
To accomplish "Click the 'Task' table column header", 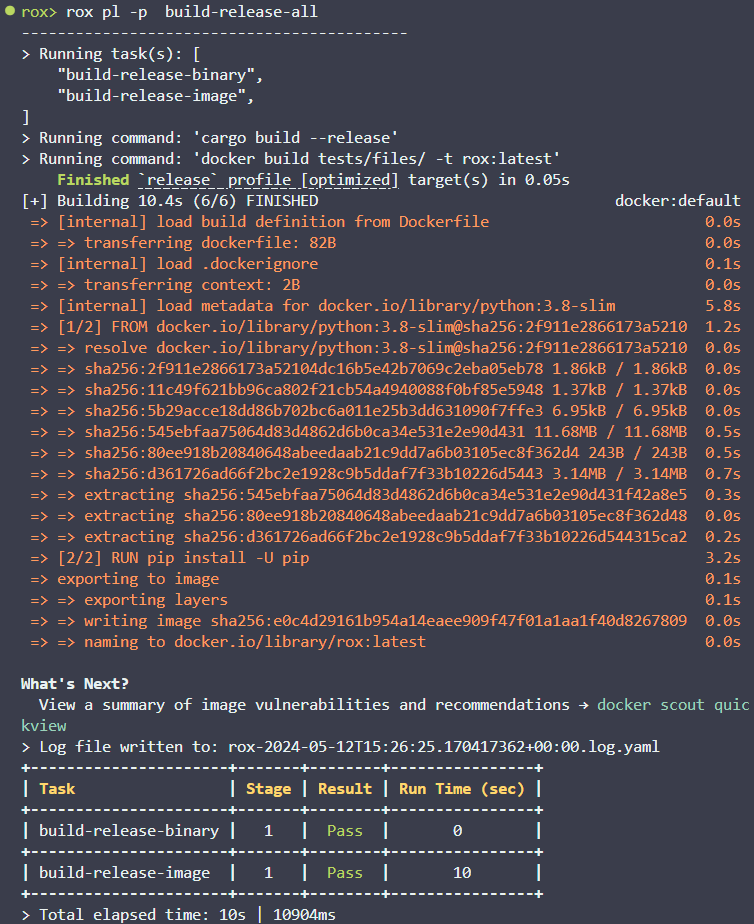I will (x=57, y=789).
